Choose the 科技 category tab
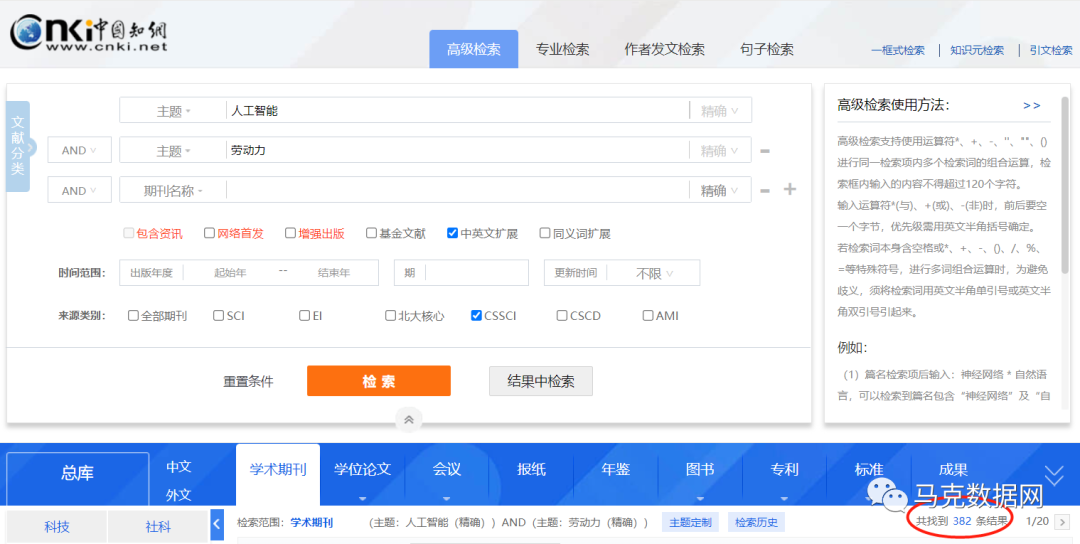This screenshot has width=1080, height=544. [56, 527]
